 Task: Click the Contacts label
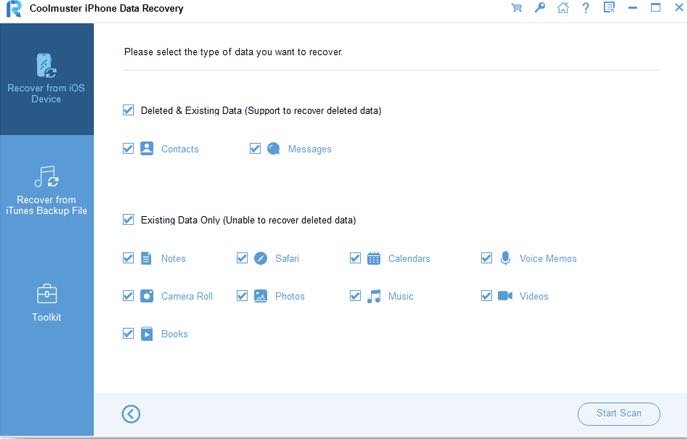point(180,149)
